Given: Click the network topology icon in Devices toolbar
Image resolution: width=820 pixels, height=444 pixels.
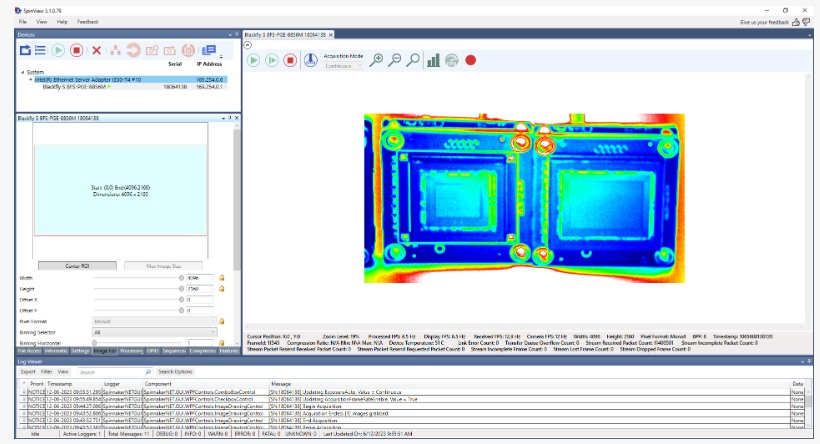Looking at the screenshot, I should coord(114,50).
